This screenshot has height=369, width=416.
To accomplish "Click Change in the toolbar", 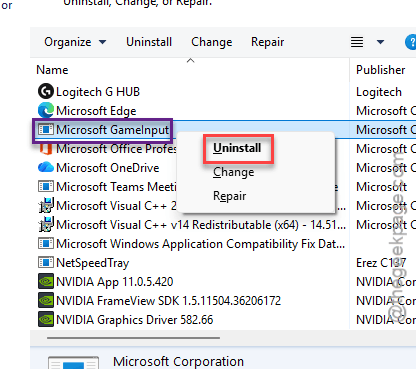I will click(212, 42).
